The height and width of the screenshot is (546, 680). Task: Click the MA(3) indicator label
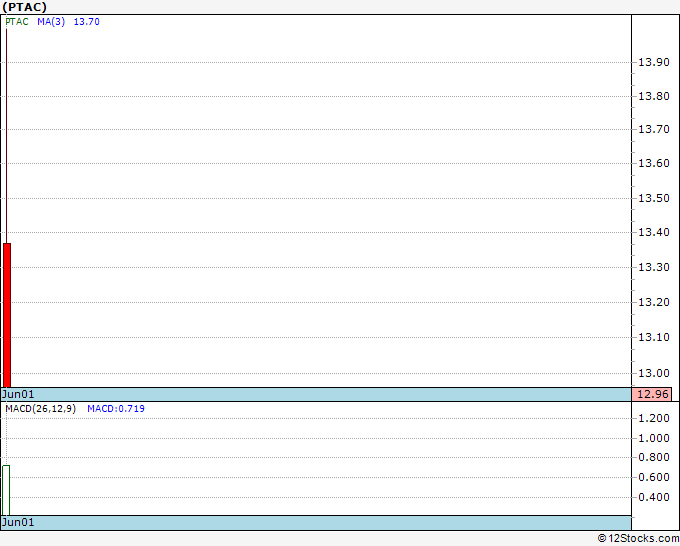coord(51,22)
